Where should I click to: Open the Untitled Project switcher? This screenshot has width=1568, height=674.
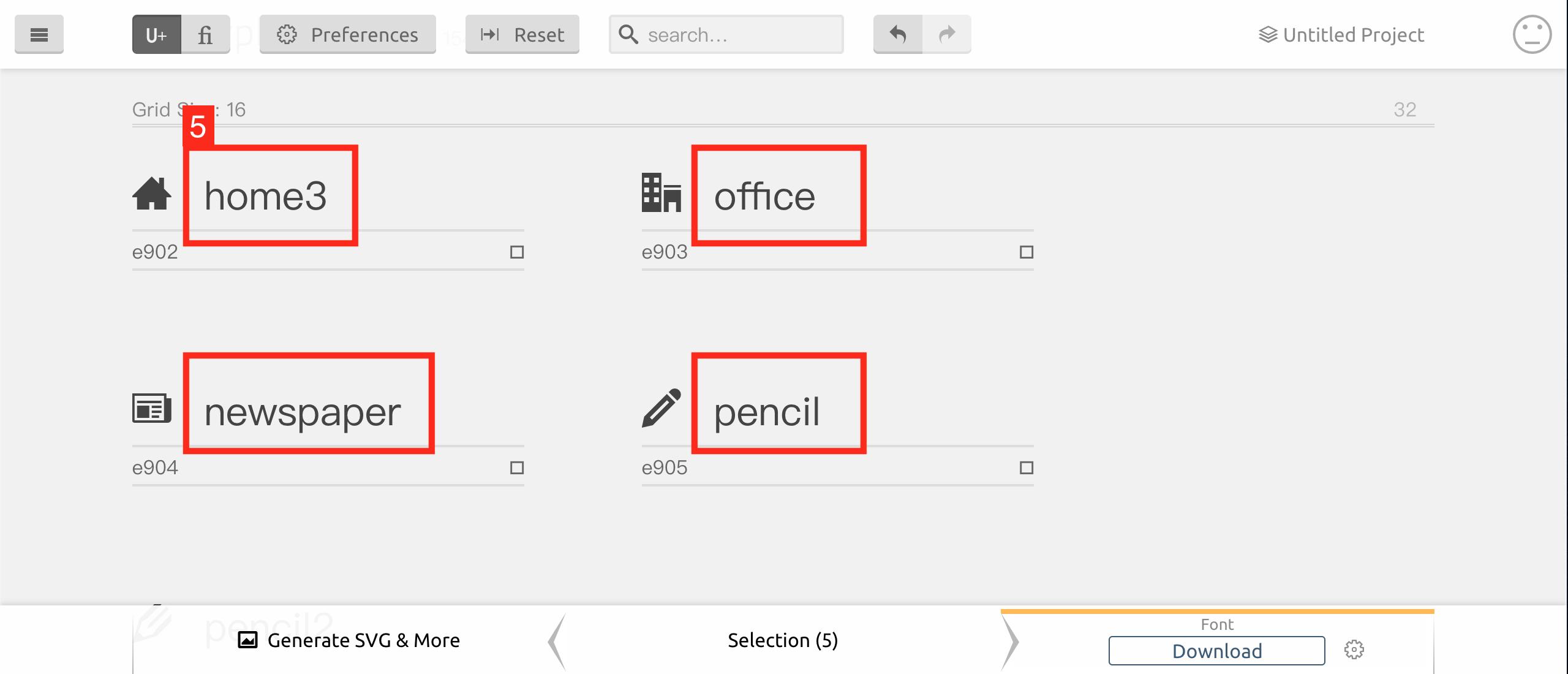(1341, 34)
